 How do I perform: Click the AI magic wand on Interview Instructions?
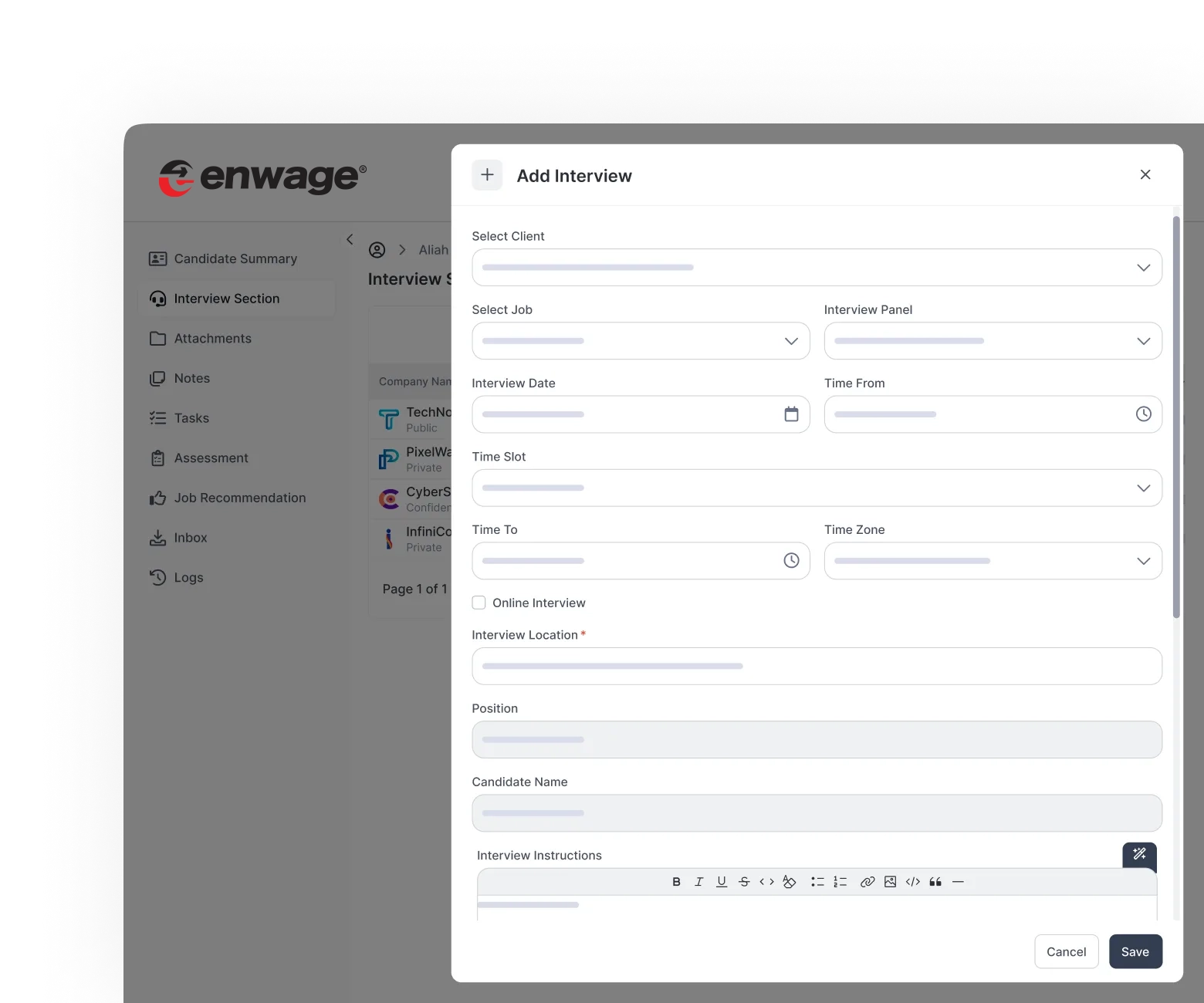coord(1139,855)
